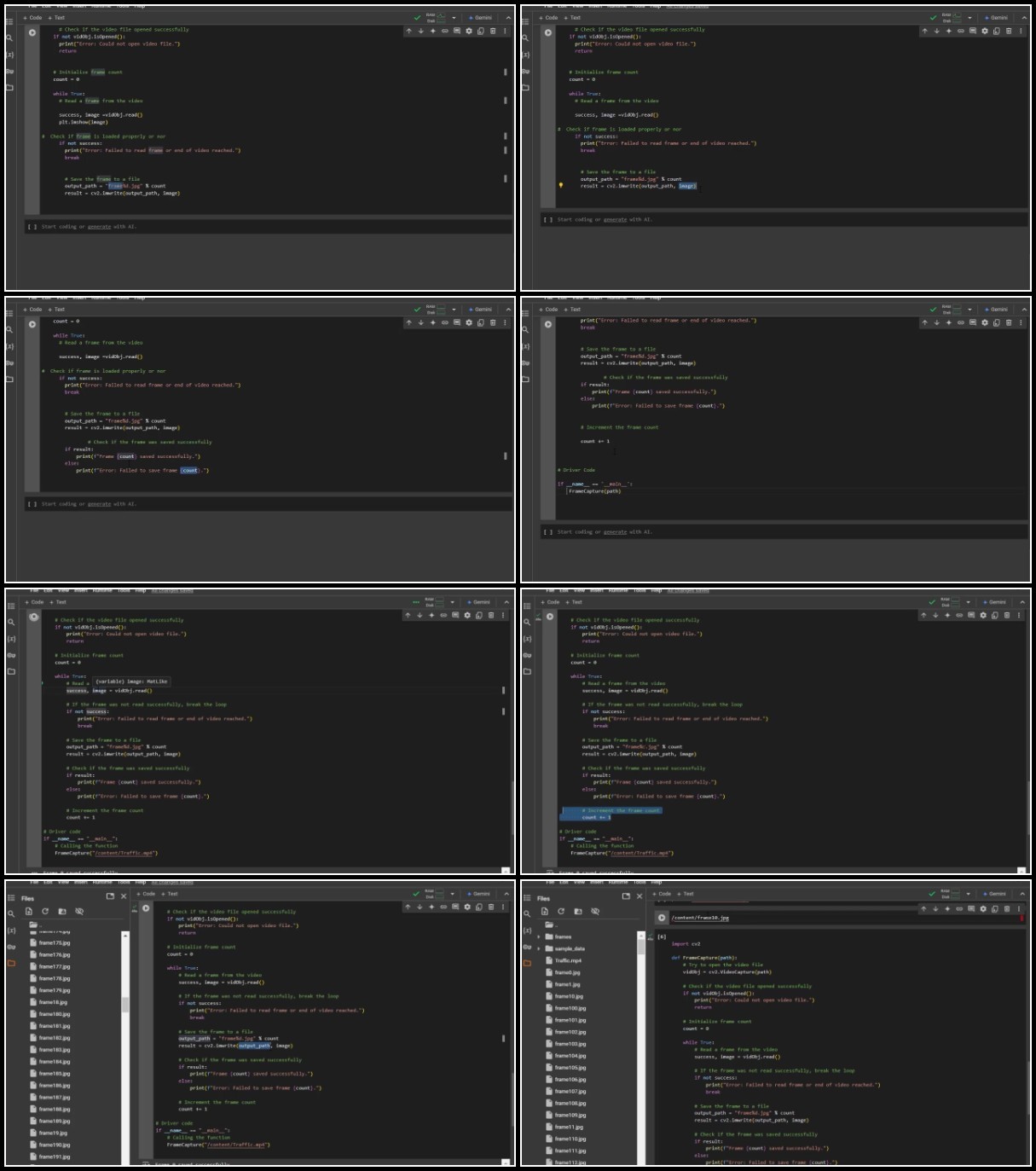Screen dimensions: 1036x1171
Task: Click the MatLike variable tooltip
Action: point(131,681)
